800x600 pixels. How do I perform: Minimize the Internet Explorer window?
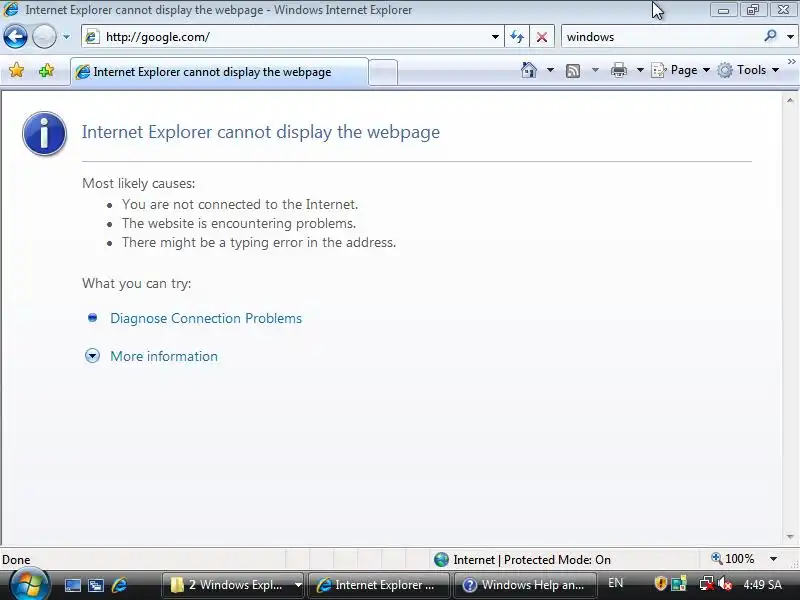[723, 10]
